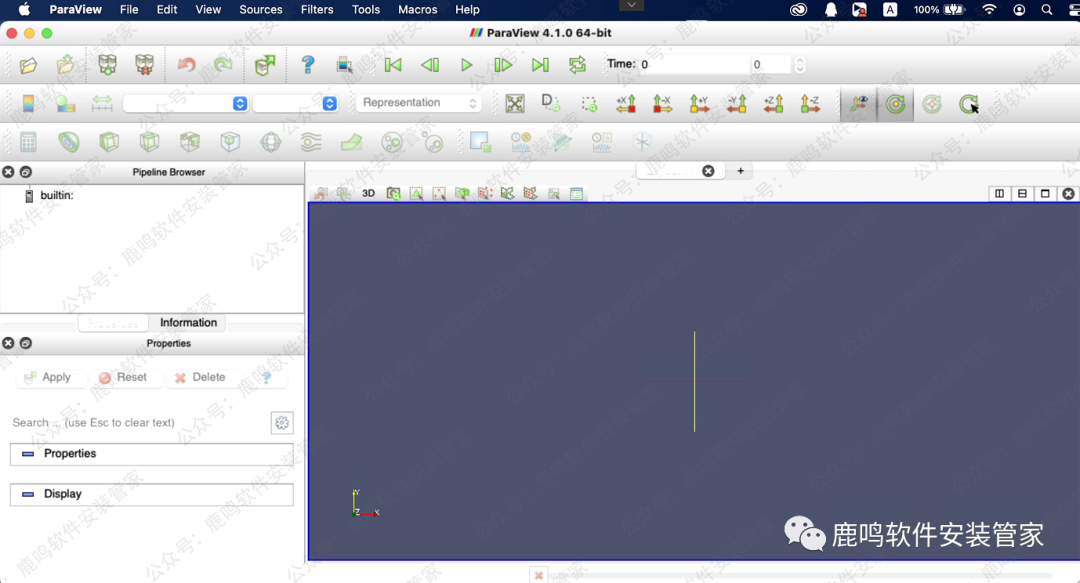
Task: Click the Zoom to box icon
Action: click(x=590, y=104)
